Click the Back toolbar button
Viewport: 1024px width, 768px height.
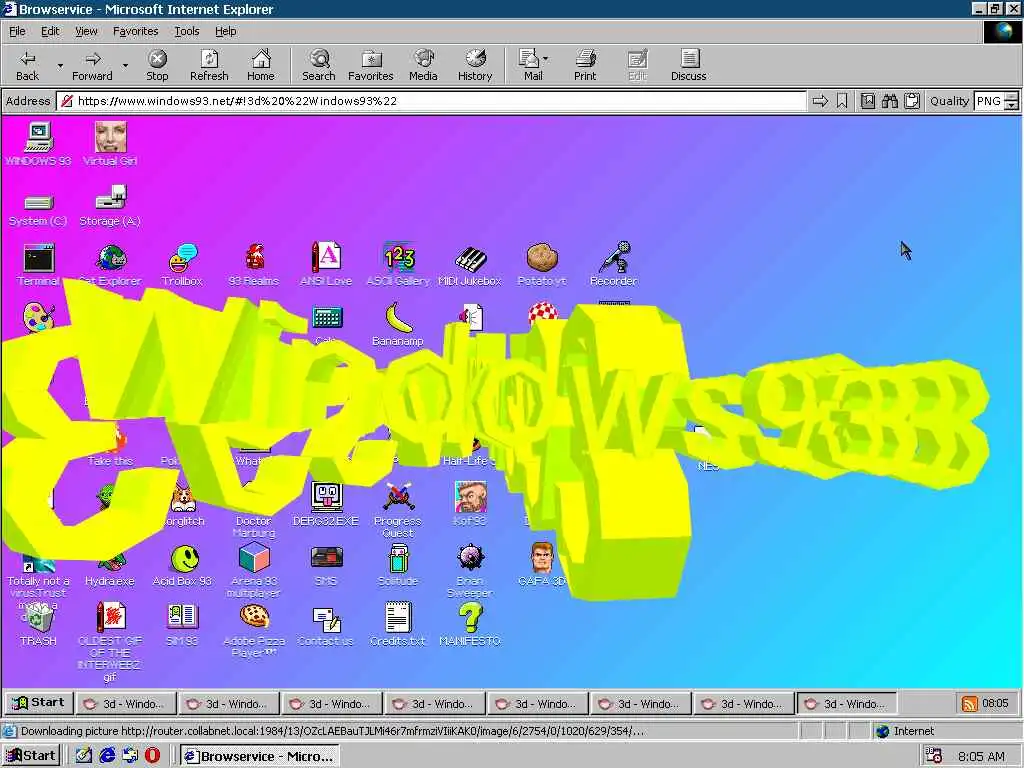pyautogui.click(x=27, y=65)
